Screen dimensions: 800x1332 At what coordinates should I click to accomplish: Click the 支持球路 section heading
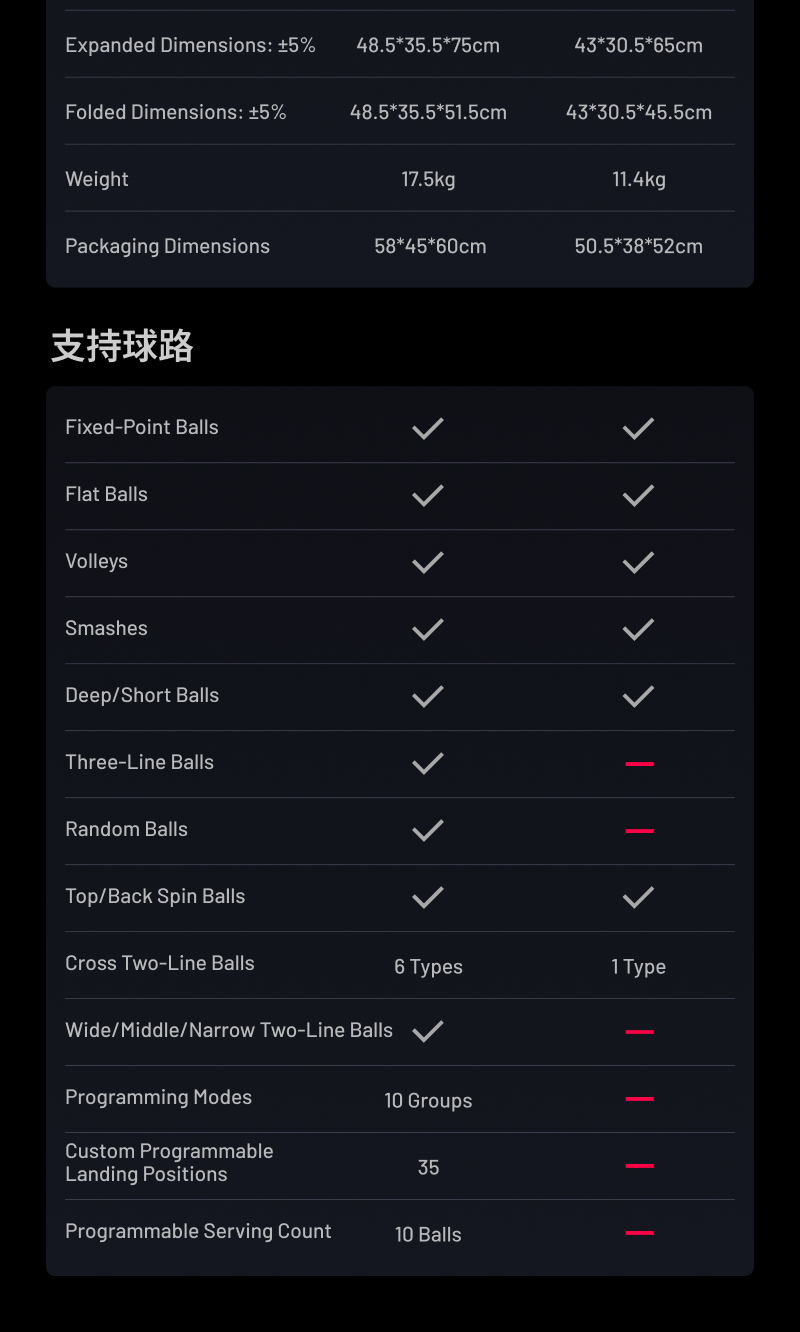coord(122,346)
